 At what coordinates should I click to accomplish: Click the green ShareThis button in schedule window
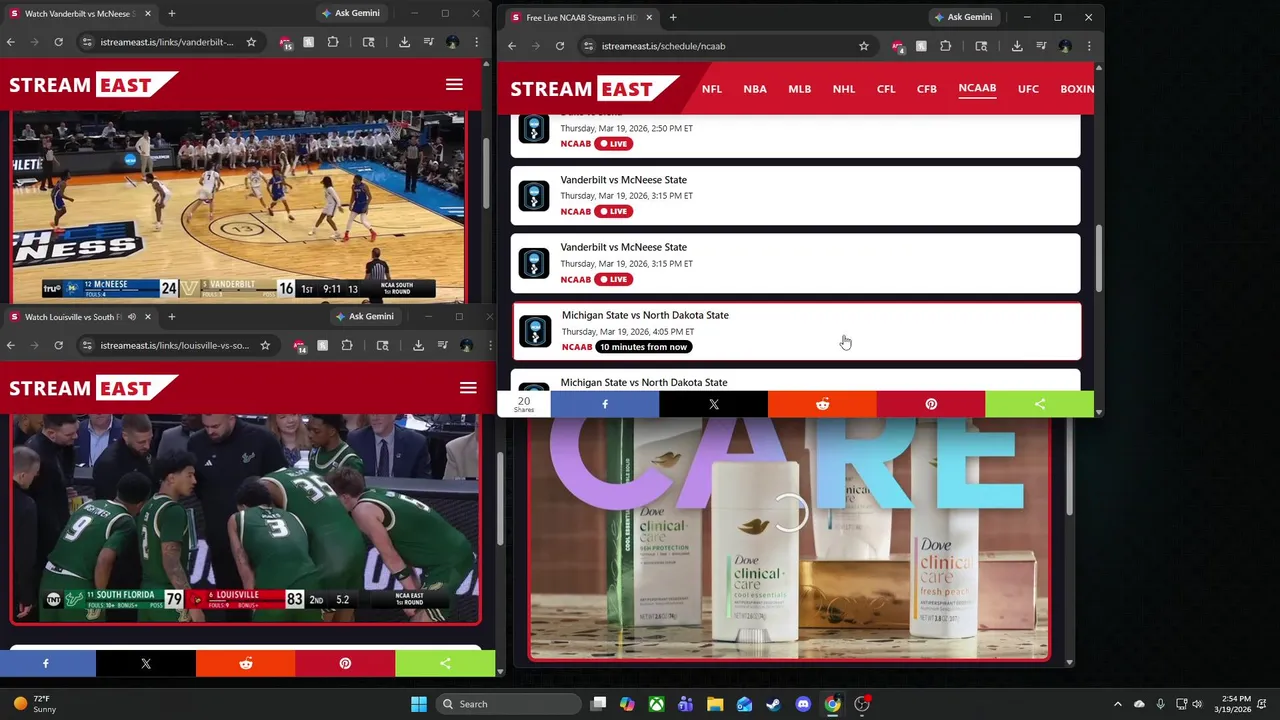click(x=1040, y=404)
